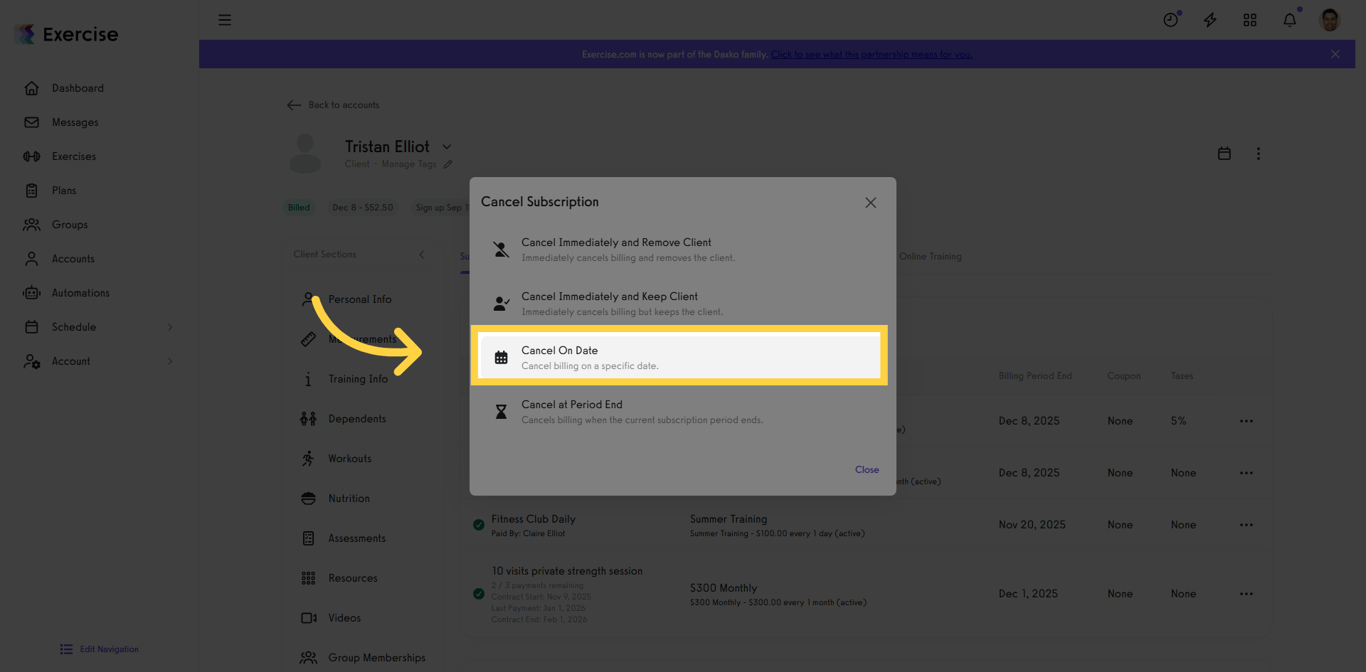1366x672 pixels.
Task: Open the three-dot menu near the calendar icon
Action: [x=1258, y=153]
